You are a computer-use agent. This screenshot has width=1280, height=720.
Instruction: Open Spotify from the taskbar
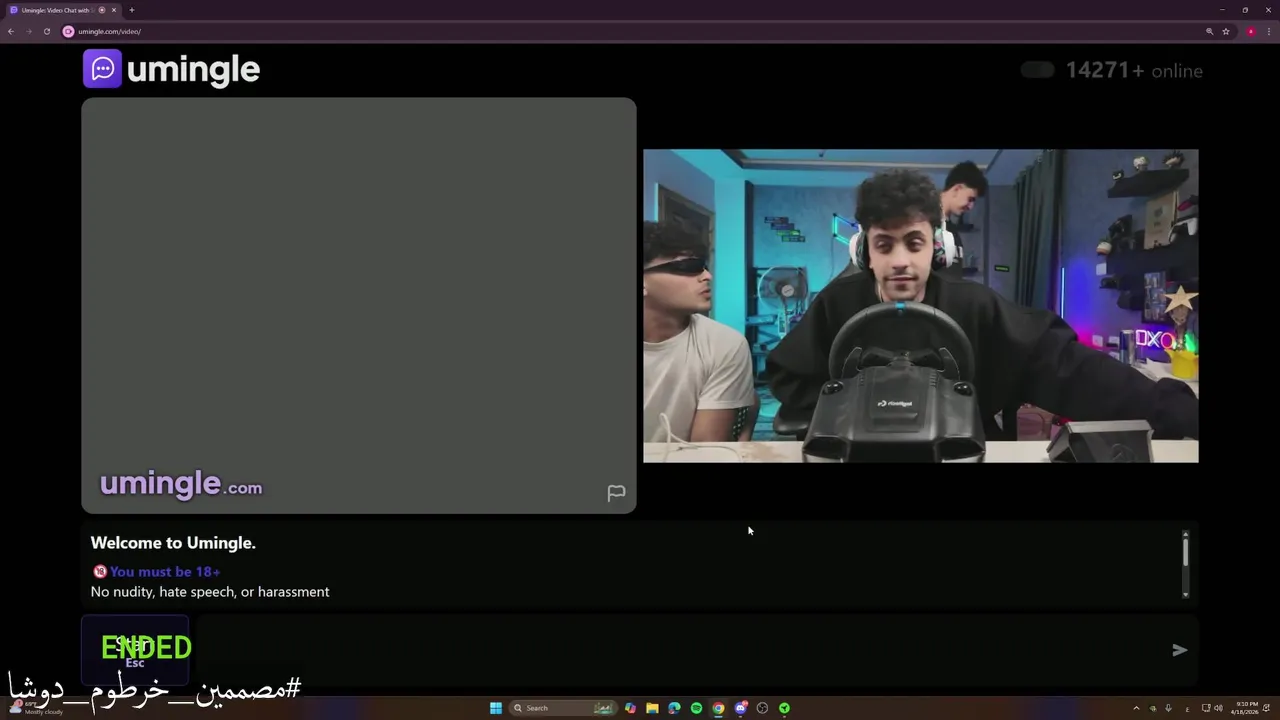696,708
